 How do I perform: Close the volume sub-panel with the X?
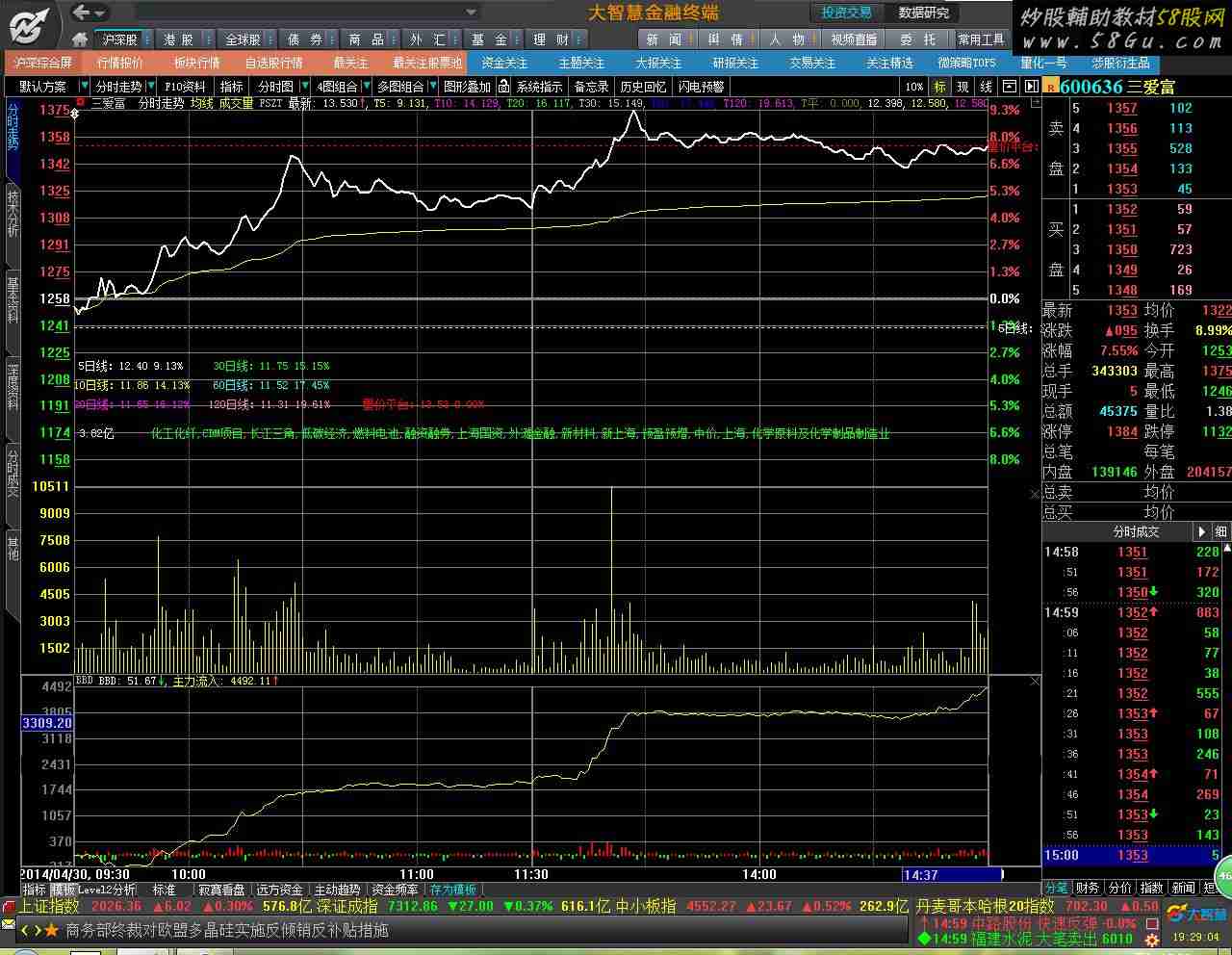coord(1035,494)
